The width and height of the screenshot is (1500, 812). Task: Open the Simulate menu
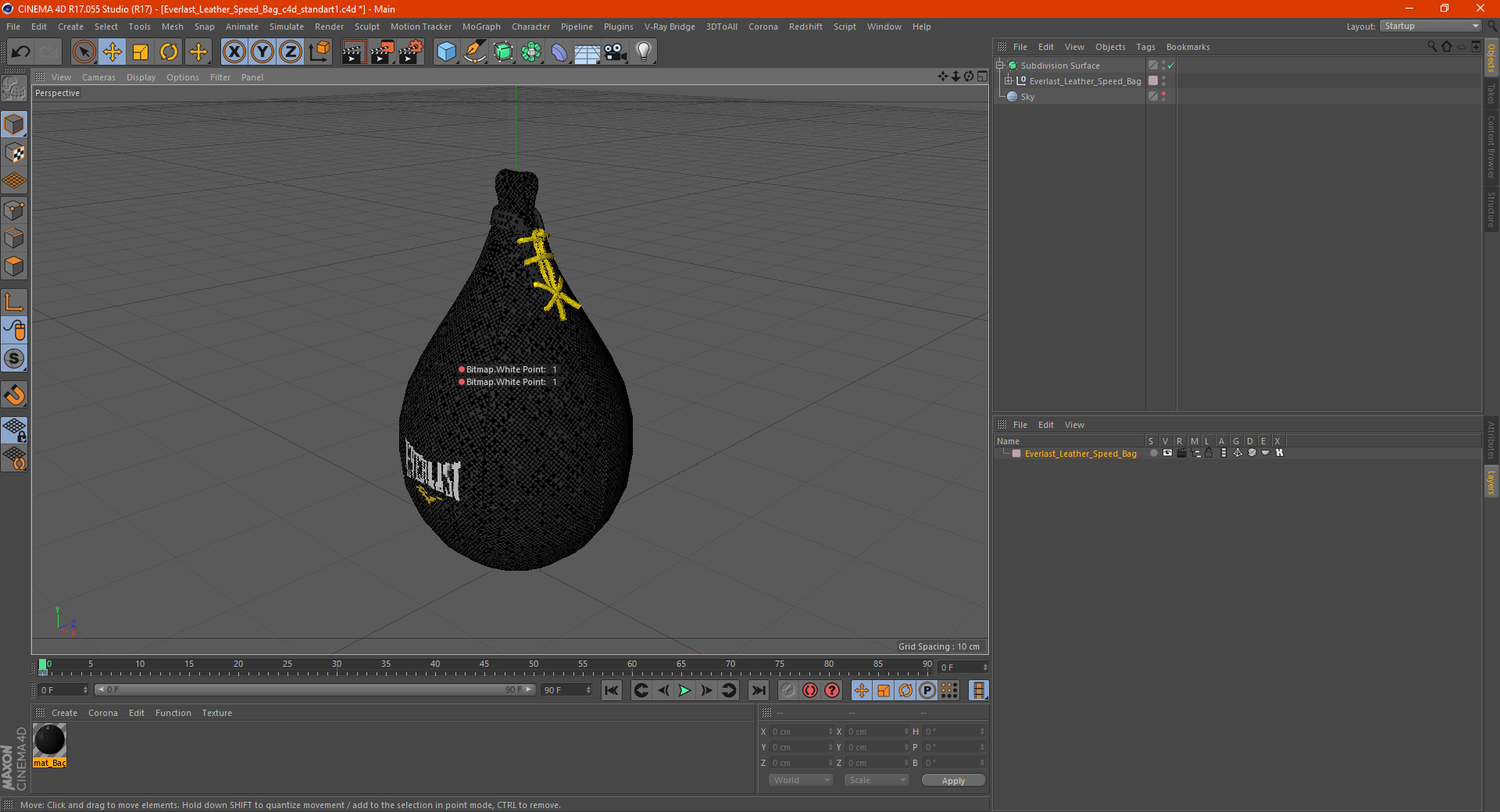pos(287,27)
